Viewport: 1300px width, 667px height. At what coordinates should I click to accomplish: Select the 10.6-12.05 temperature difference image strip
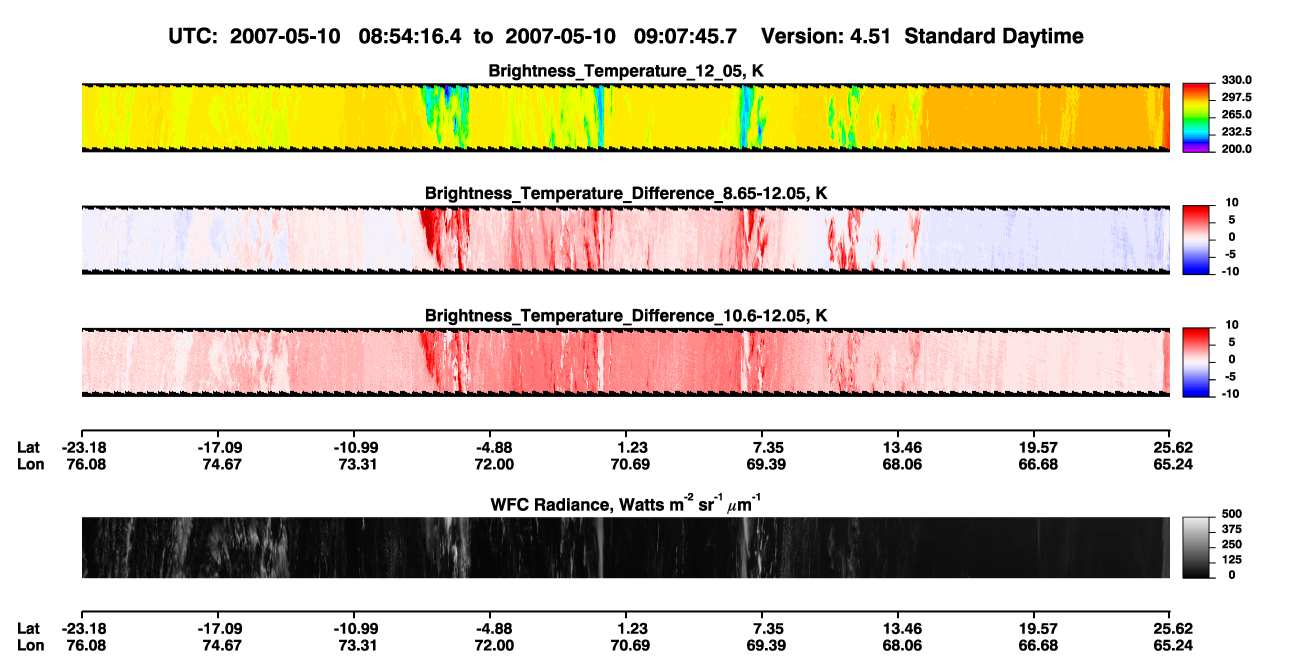point(625,361)
